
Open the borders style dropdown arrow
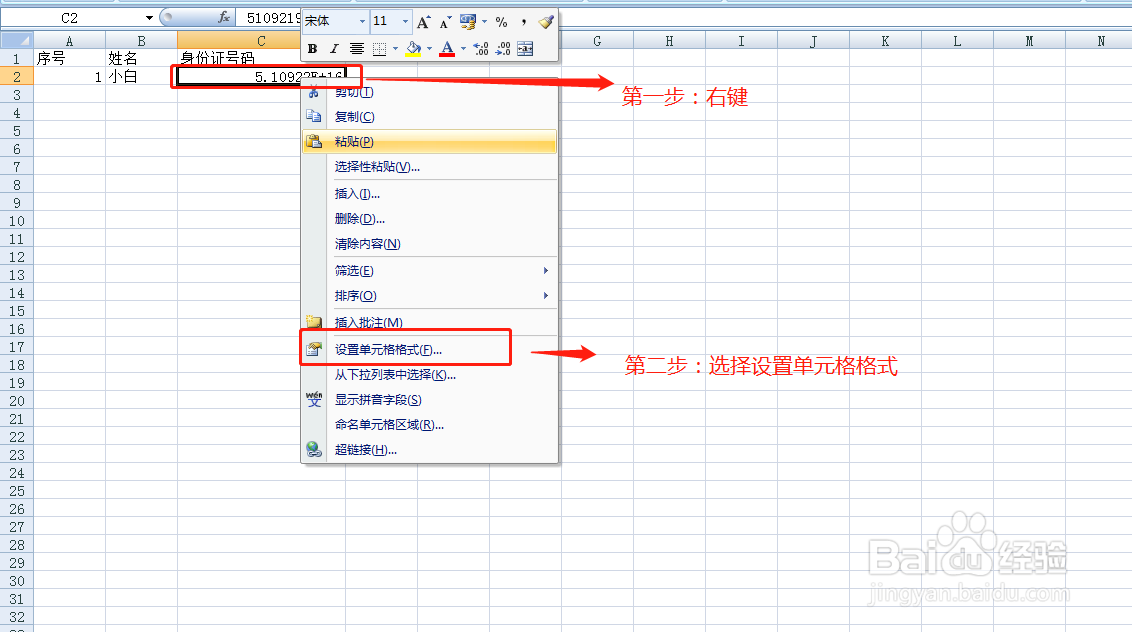395,48
